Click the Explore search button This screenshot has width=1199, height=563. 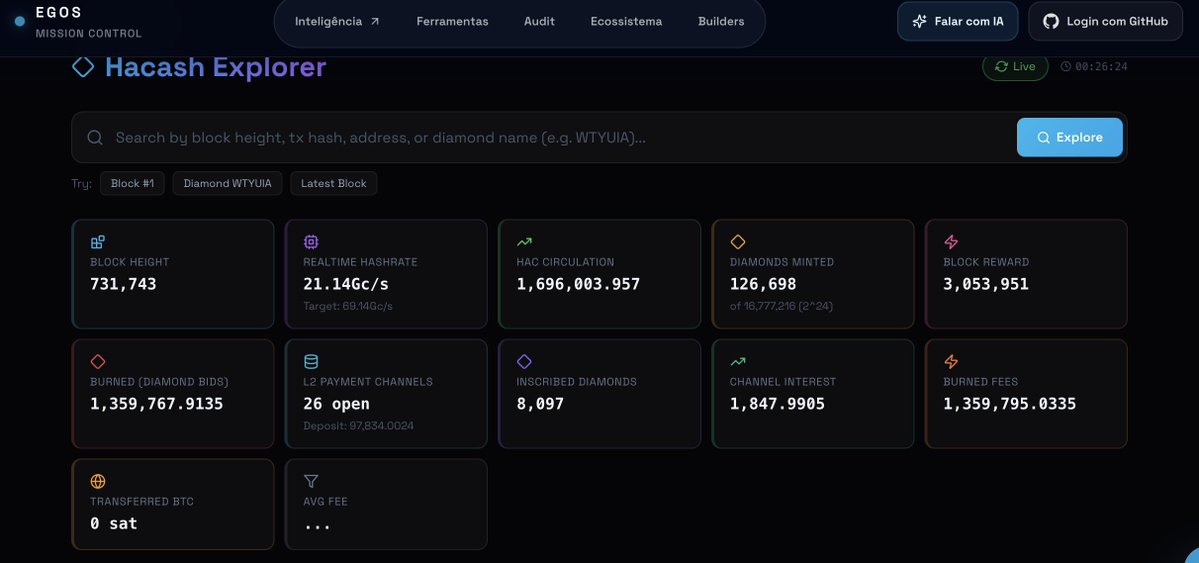(1070, 137)
